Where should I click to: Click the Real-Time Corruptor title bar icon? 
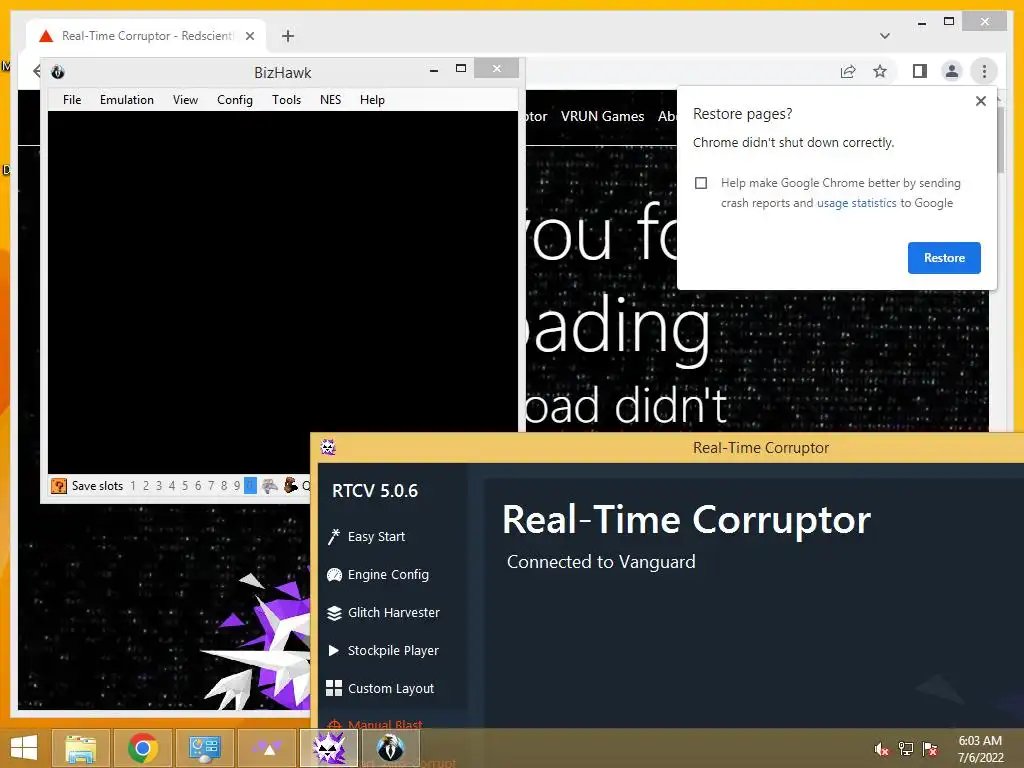[x=328, y=447]
